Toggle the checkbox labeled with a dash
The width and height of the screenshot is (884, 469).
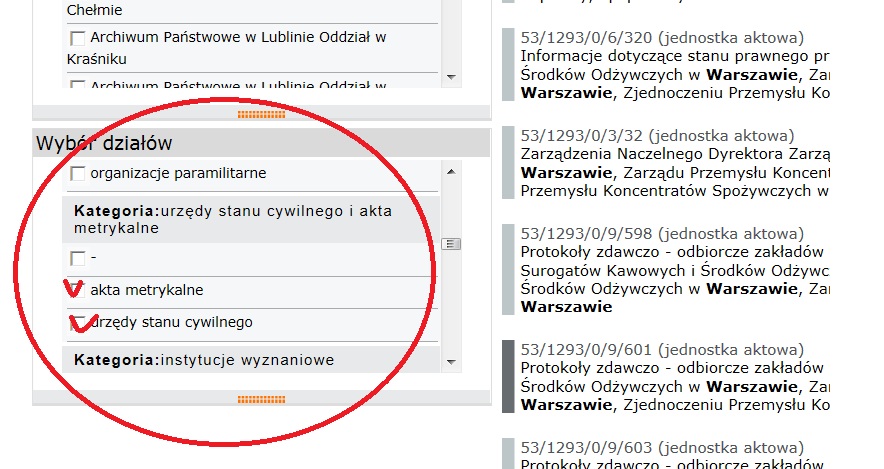pos(77,259)
